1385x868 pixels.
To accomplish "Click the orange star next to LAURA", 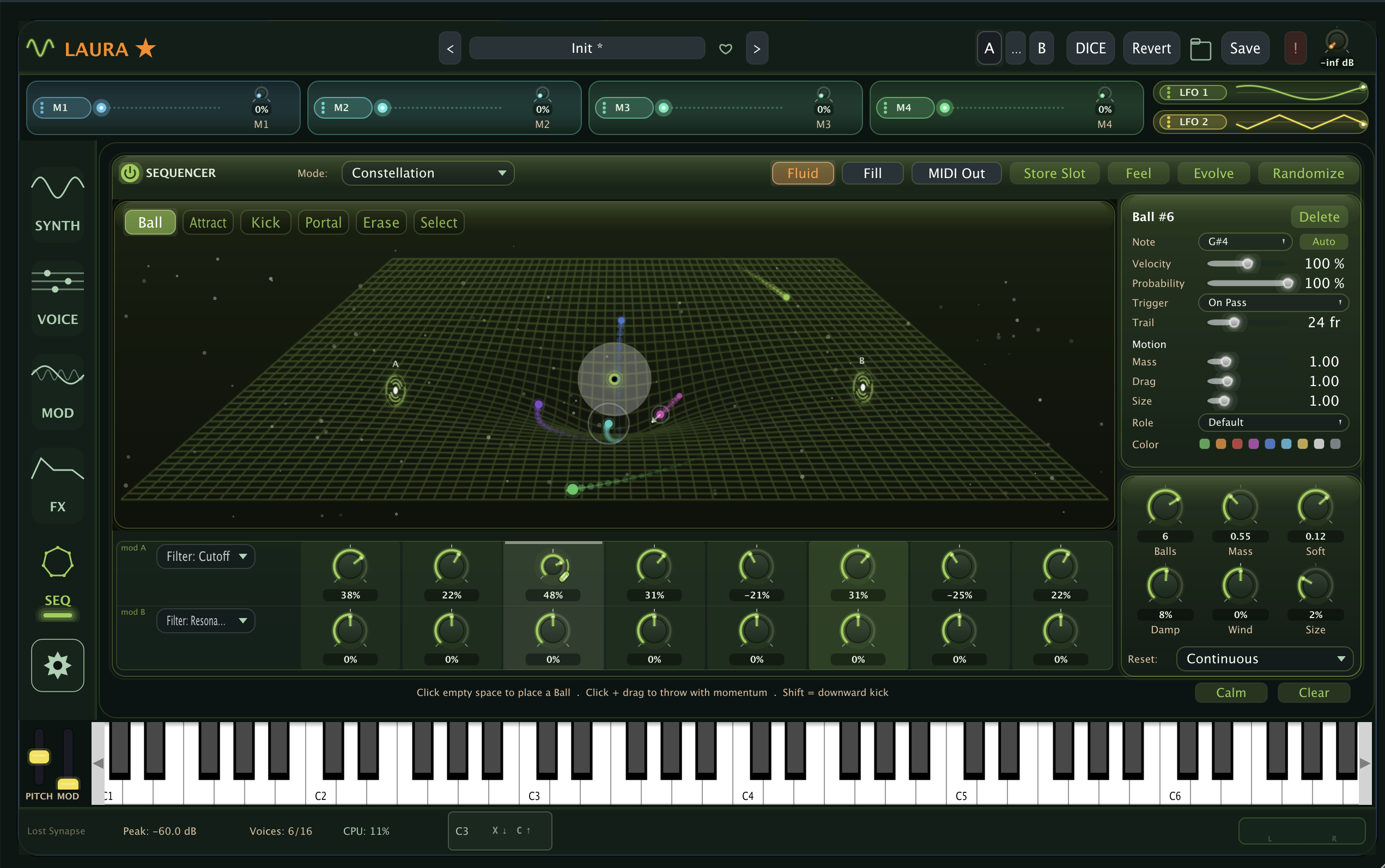I will click(x=146, y=48).
